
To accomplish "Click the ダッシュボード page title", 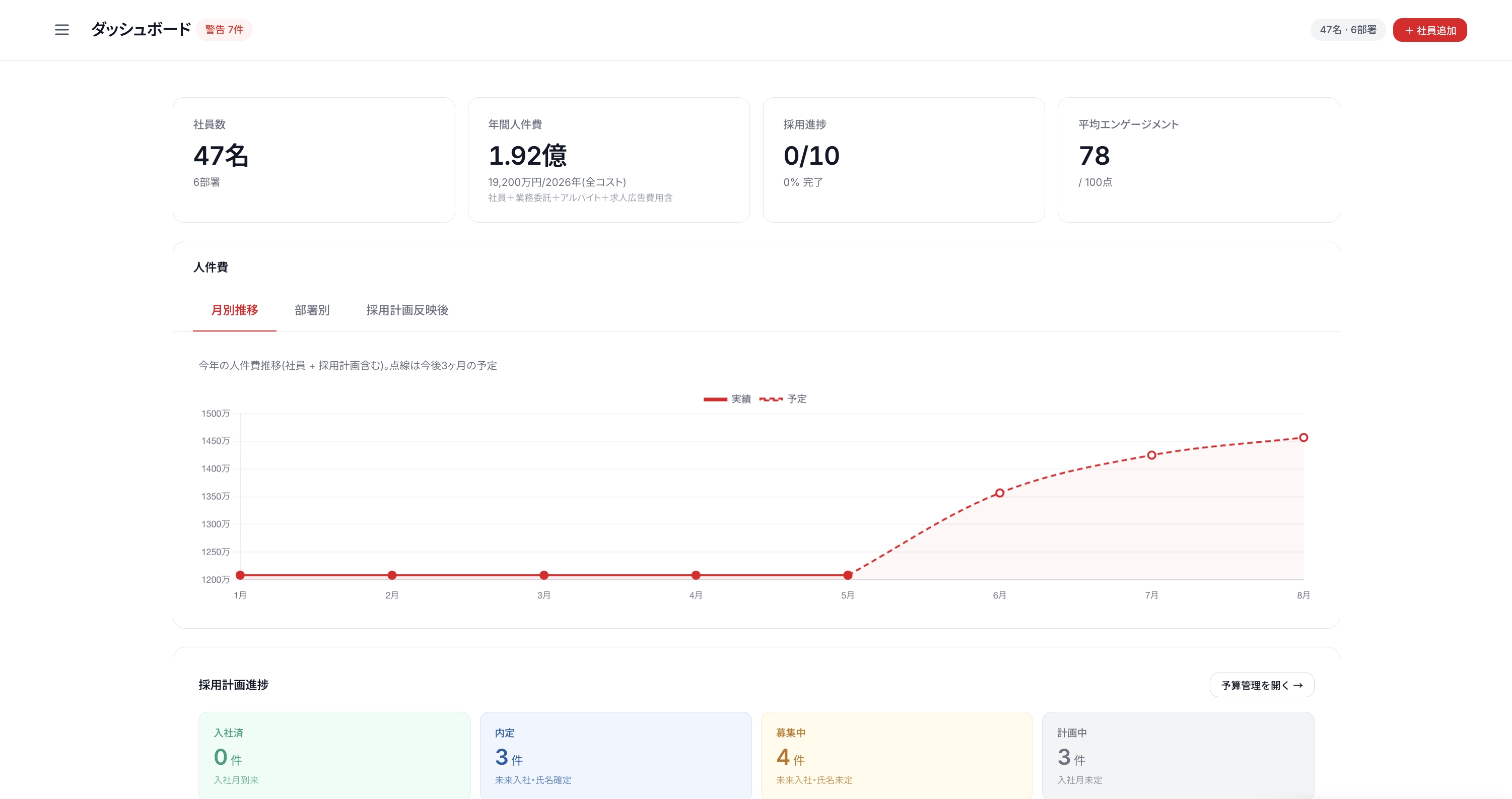I will (x=141, y=29).
